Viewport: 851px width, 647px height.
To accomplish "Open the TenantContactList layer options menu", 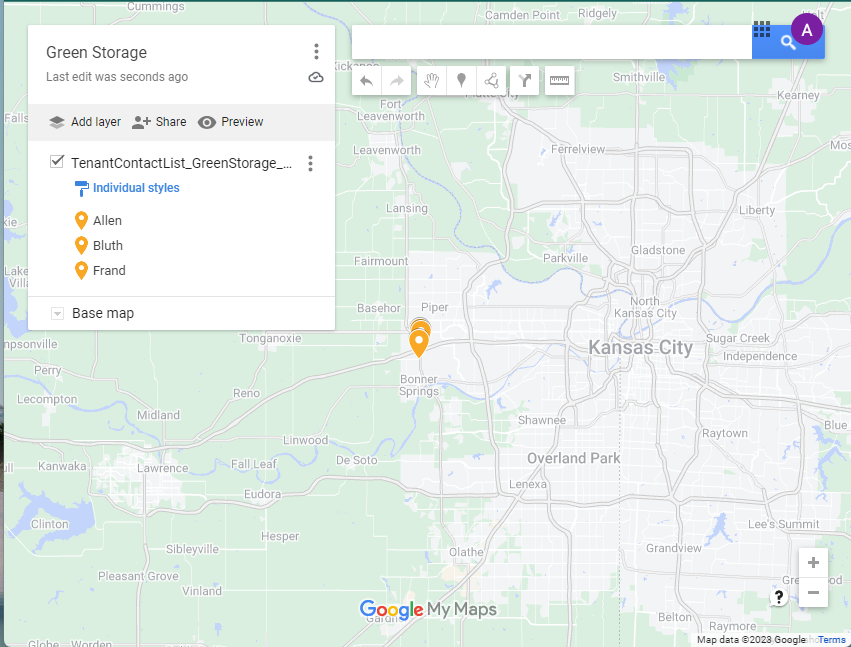I will (x=310, y=163).
